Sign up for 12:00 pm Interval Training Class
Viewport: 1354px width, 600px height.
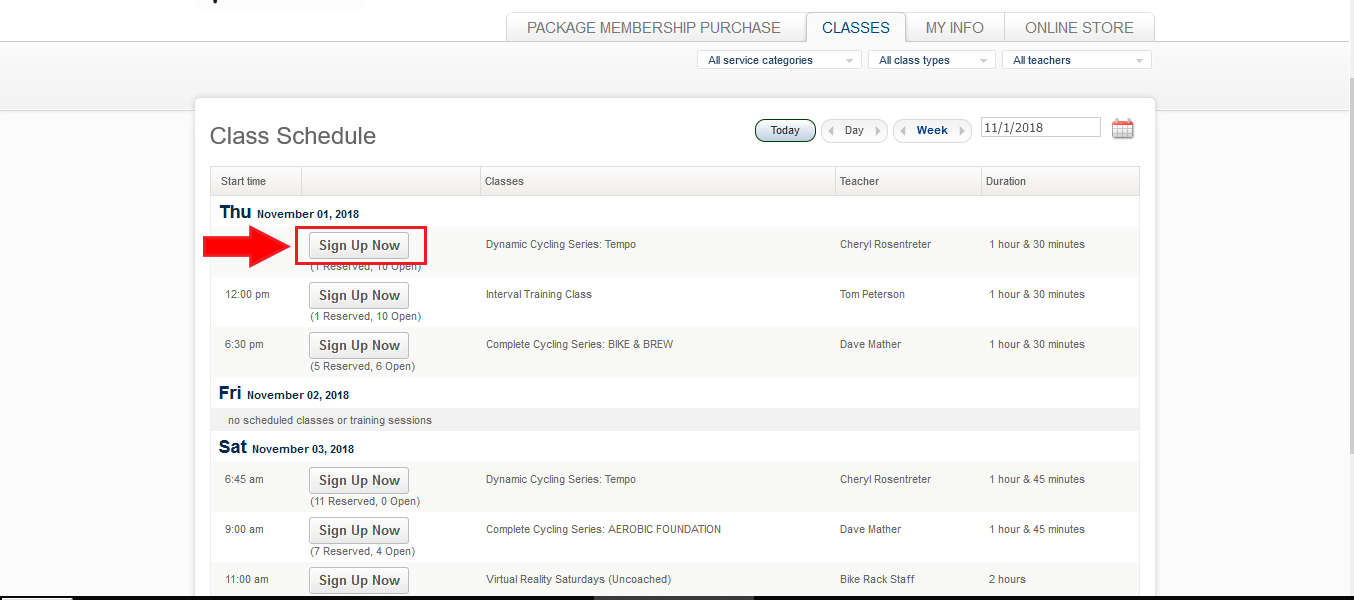tap(359, 296)
